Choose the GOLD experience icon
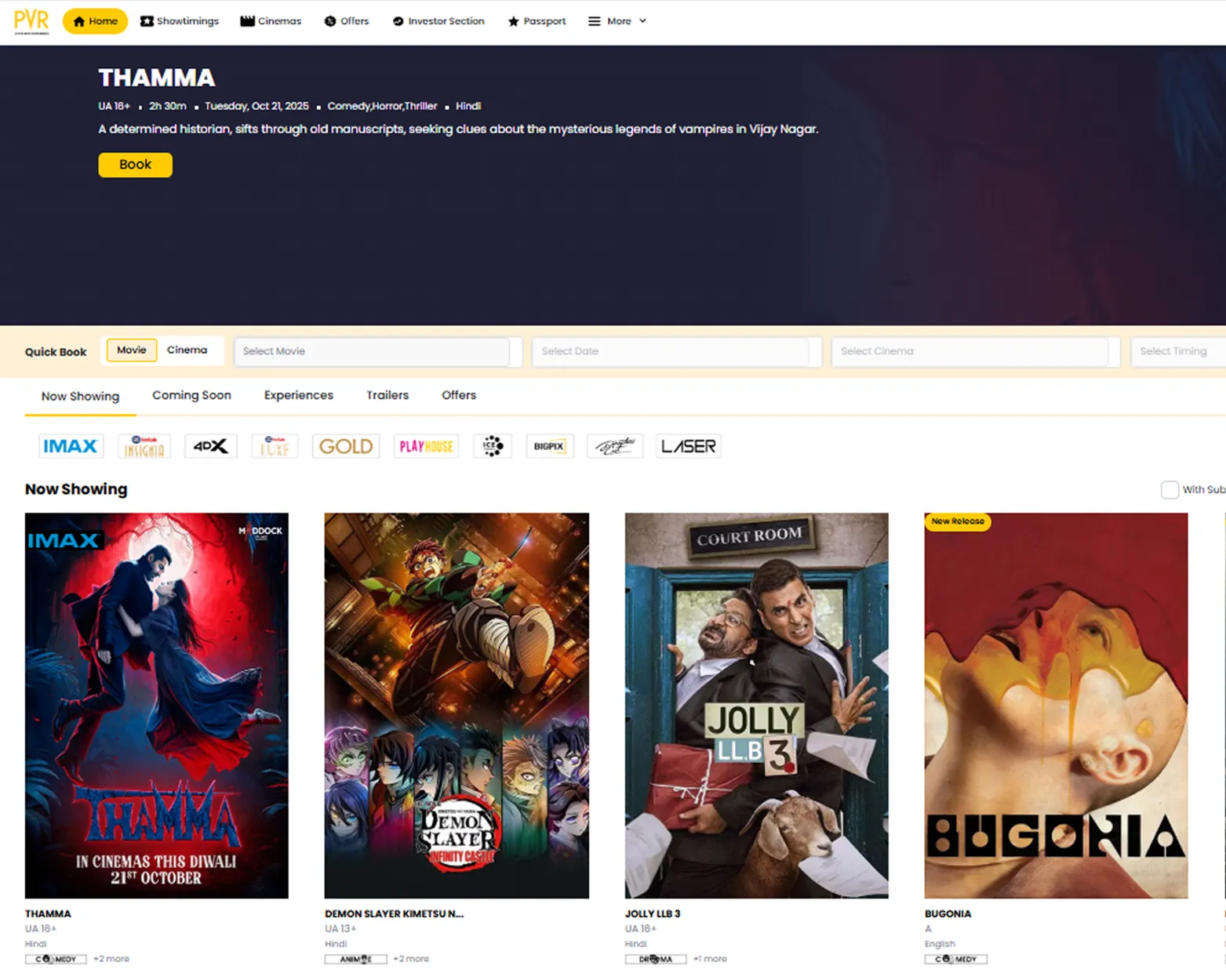 pyautogui.click(x=346, y=446)
